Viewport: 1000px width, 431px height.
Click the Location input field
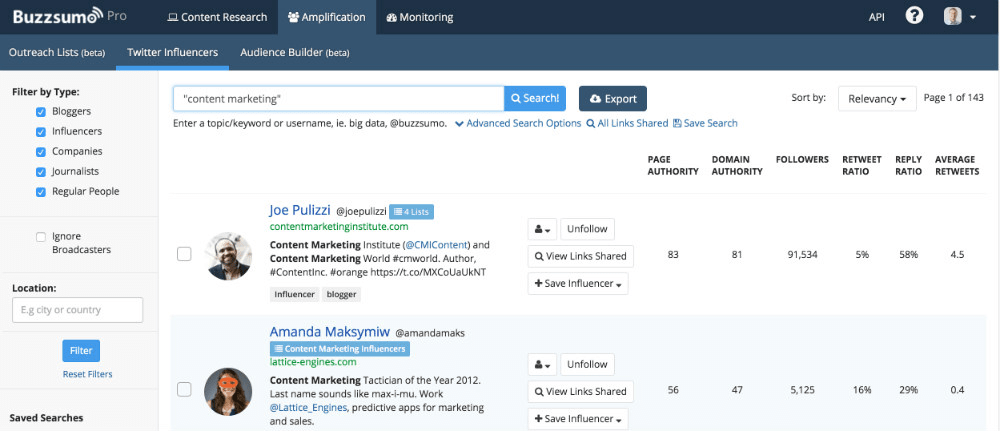click(78, 310)
